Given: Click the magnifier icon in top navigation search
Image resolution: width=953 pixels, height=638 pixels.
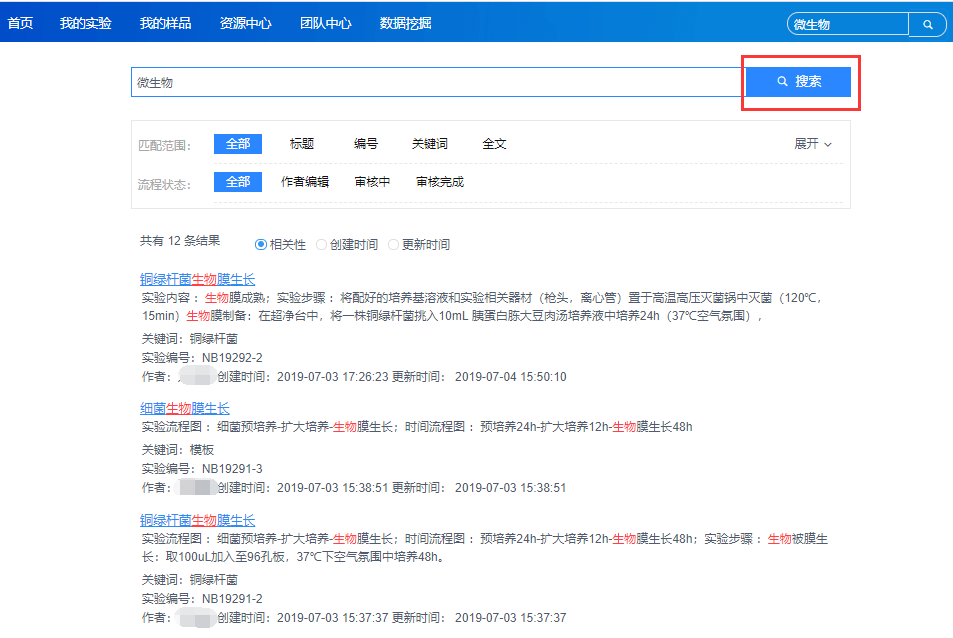Looking at the screenshot, I should click(x=927, y=24).
